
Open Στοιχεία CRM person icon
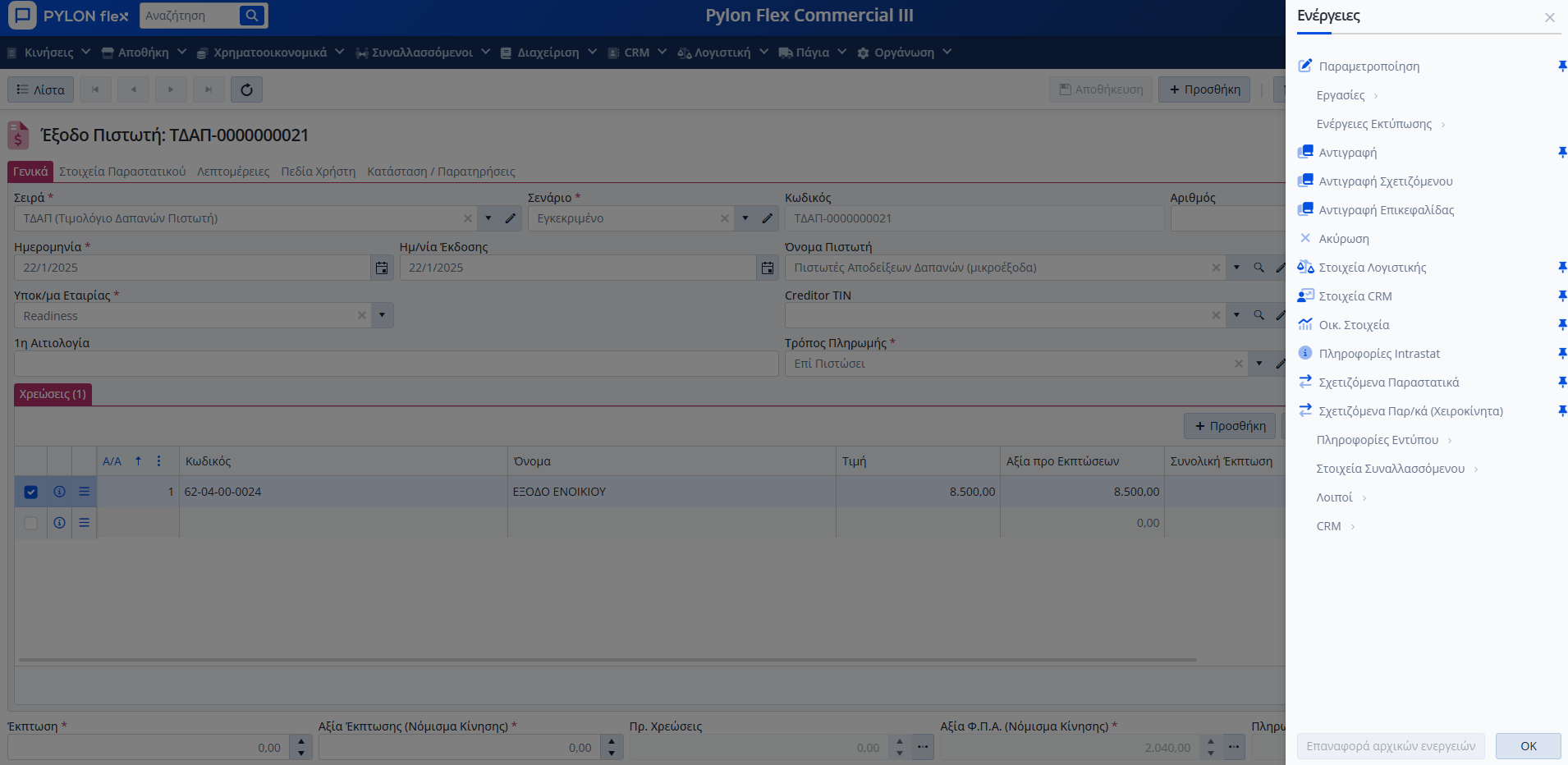point(1305,295)
